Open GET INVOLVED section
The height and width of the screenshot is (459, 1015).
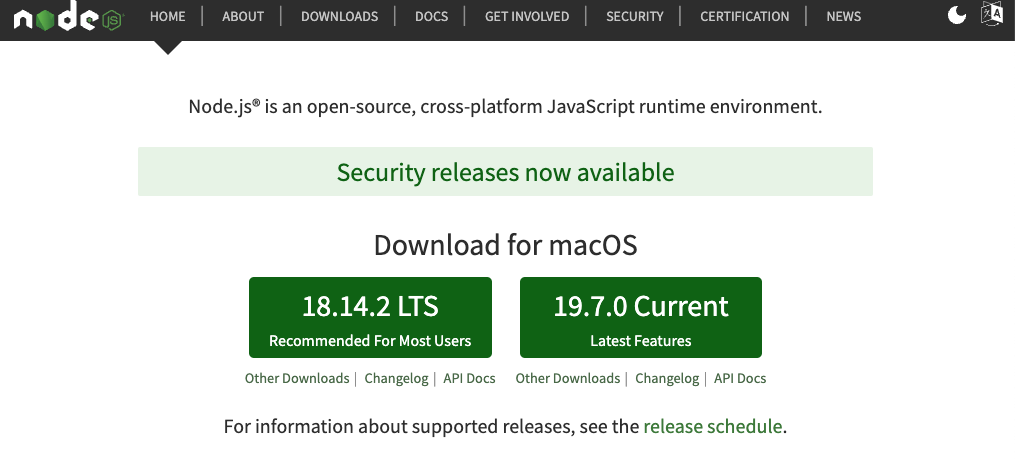click(x=527, y=17)
